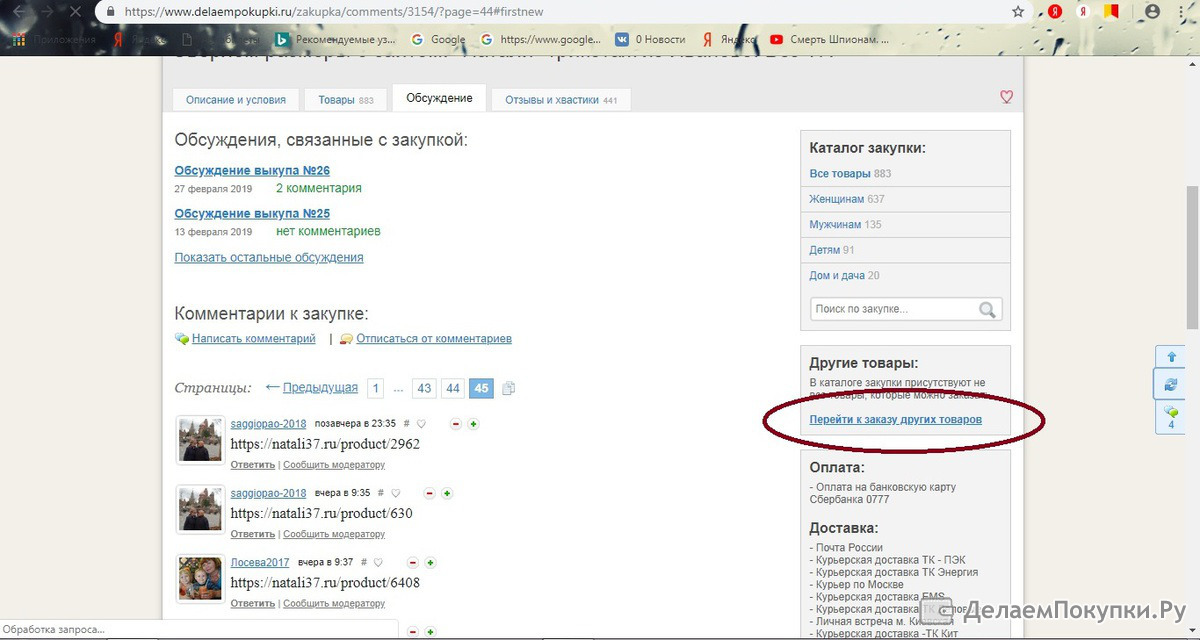Screen dimensions: 1200x640
Task: Vote plus on the 9:35 saggiopao-2018 comment
Action: click(x=447, y=493)
